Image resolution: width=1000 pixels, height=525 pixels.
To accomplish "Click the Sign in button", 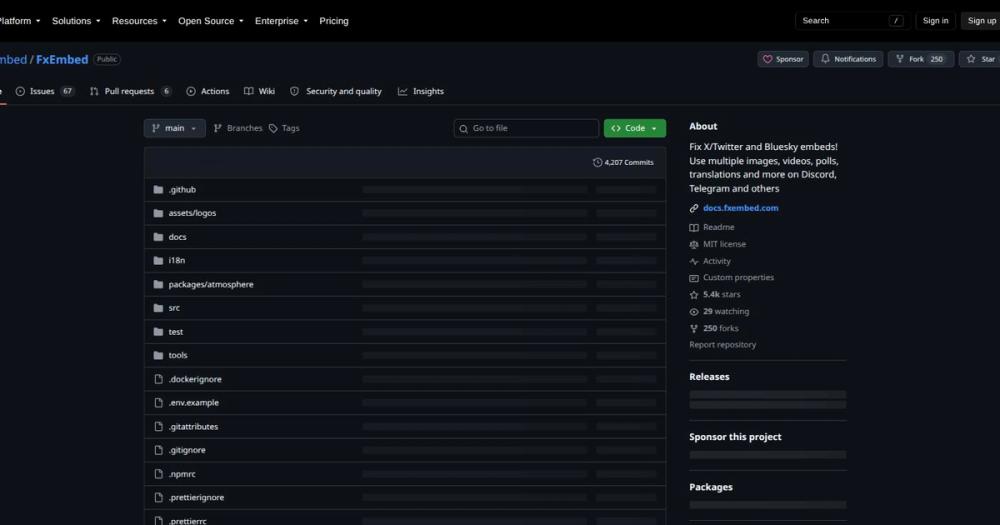I will pyautogui.click(x=935, y=21).
